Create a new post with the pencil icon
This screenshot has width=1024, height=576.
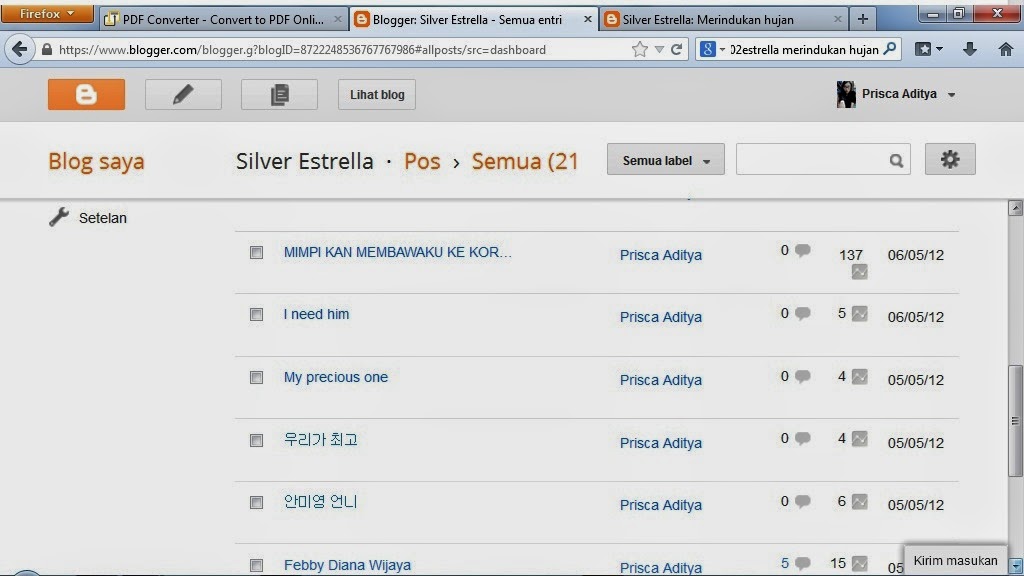point(183,94)
